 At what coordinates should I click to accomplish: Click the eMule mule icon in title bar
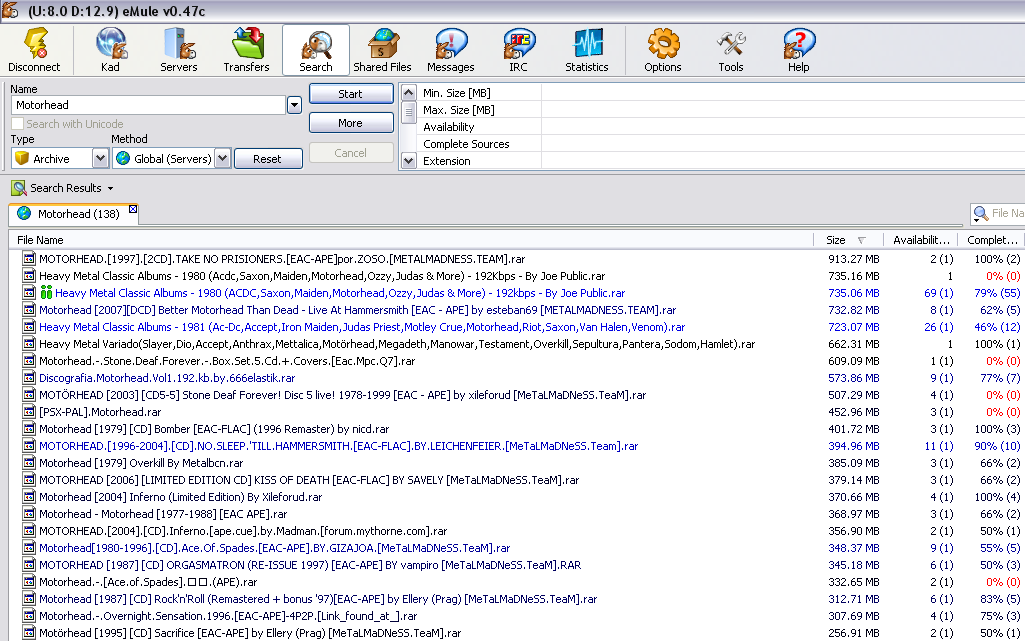[10, 10]
